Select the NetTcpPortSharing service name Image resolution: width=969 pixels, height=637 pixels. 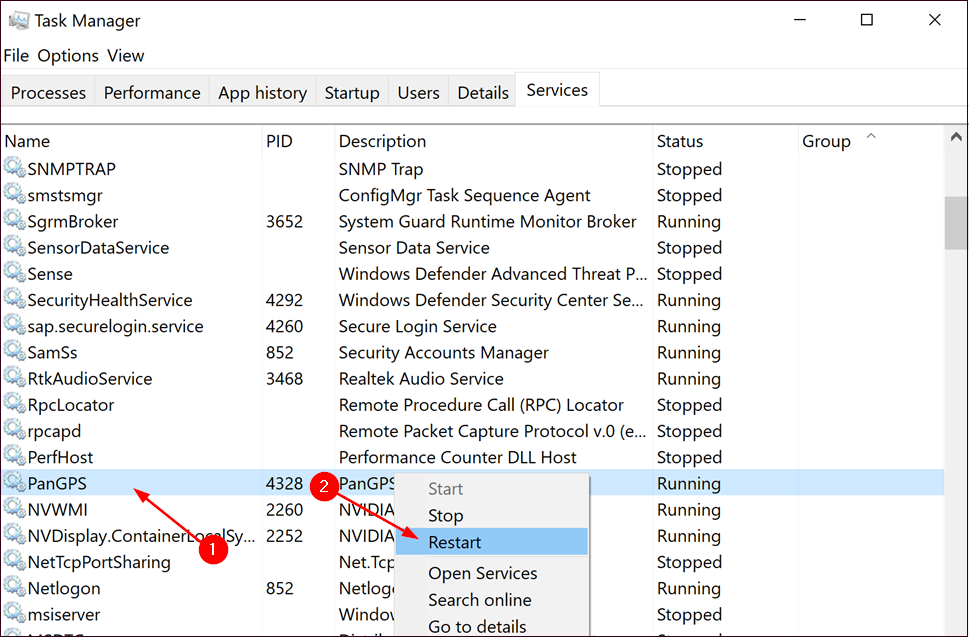tap(99, 562)
